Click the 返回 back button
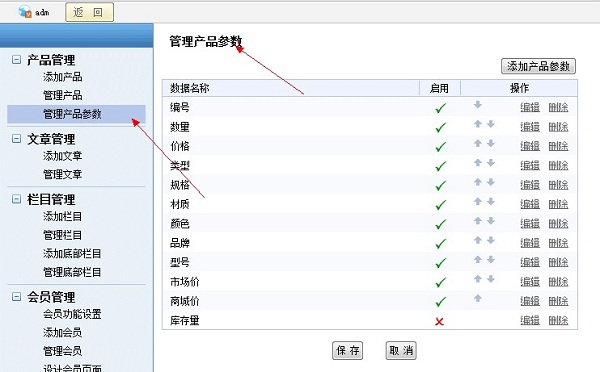The width and height of the screenshot is (600, 372). pyautogui.click(x=90, y=12)
